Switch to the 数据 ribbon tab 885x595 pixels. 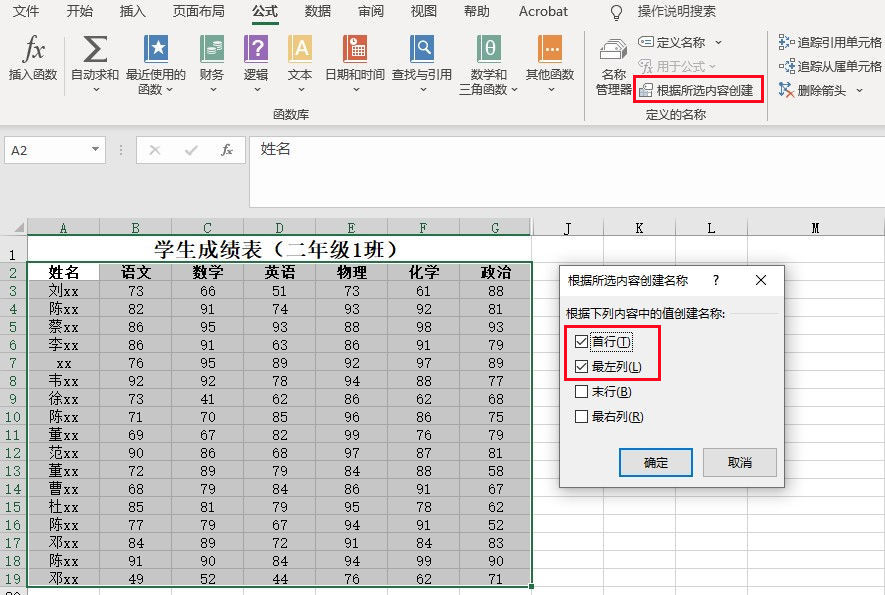317,11
